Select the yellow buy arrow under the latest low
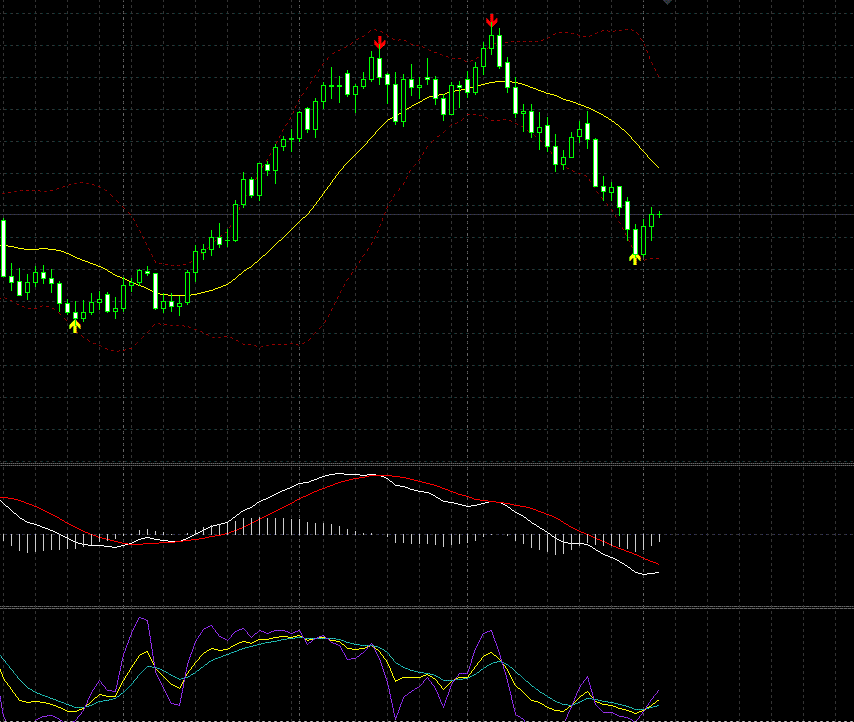Screen dimensions: 854x722 pos(635,259)
